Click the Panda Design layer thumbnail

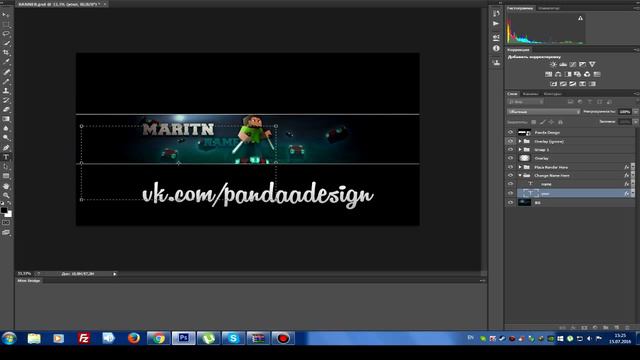coord(524,132)
